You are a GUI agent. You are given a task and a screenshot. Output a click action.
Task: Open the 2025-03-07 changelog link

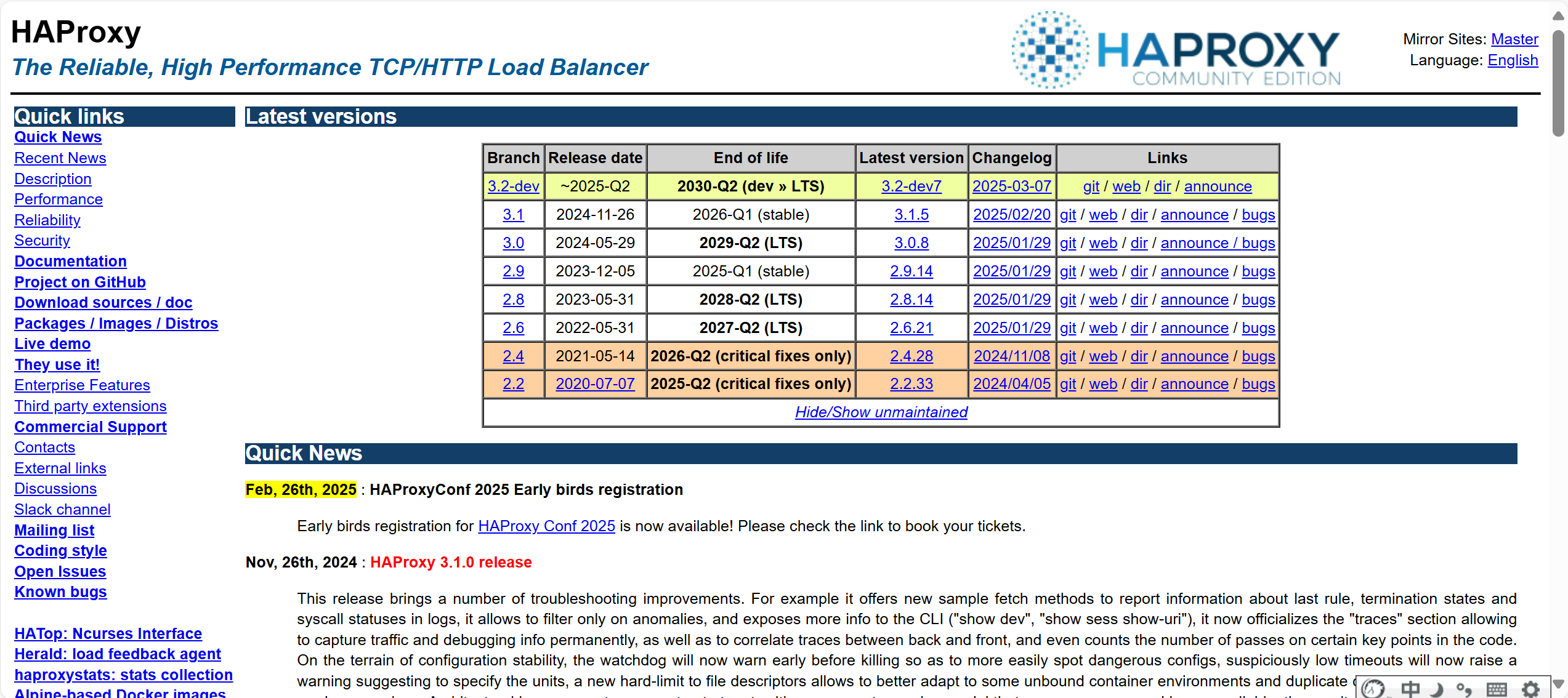pyautogui.click(x=1012, y=187)
